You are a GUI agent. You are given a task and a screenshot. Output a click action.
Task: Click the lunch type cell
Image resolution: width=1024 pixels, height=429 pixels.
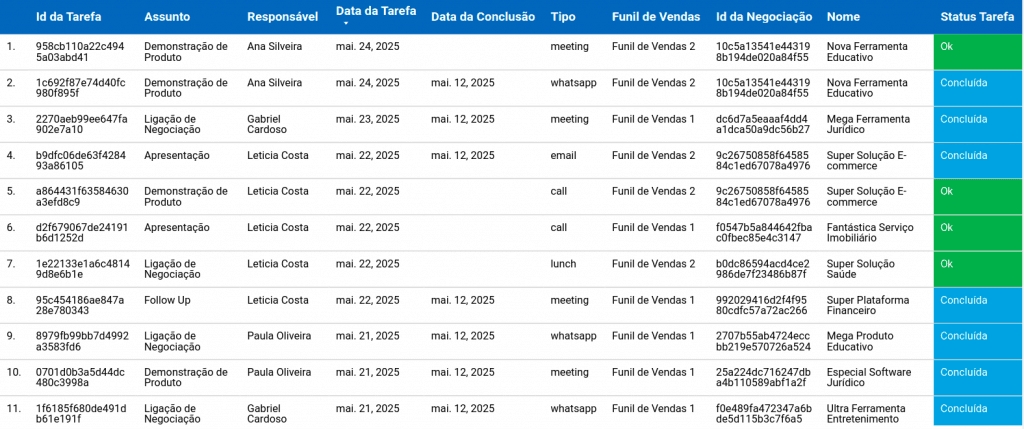click(x=563, y=264)
